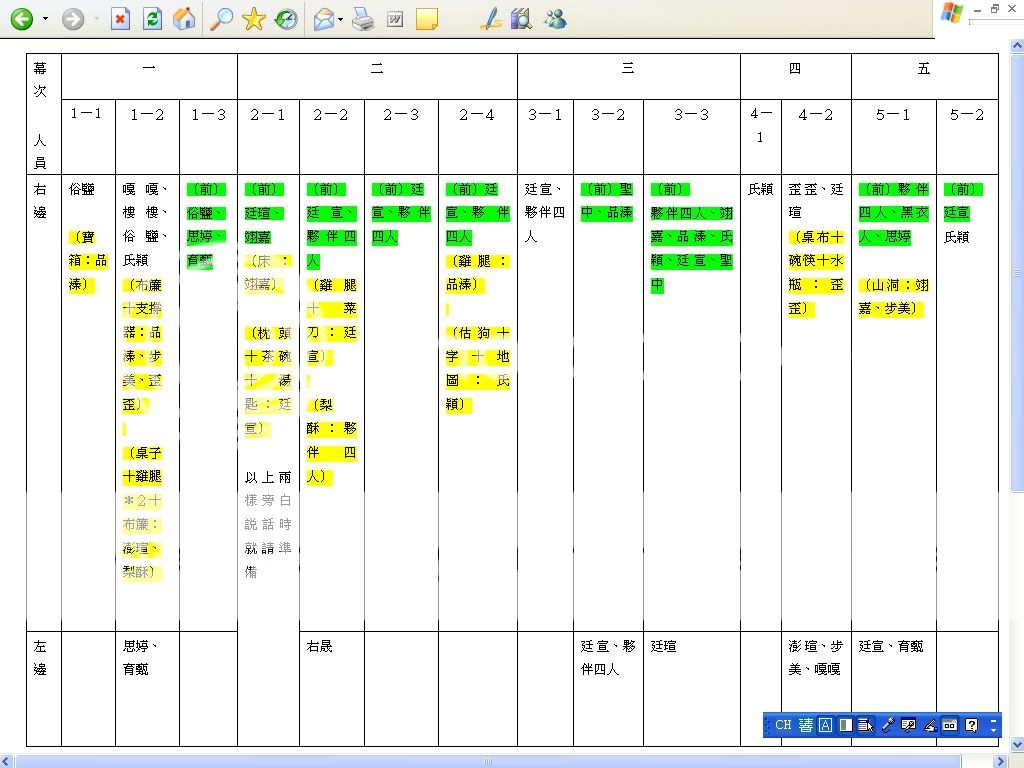Open the Messenger people icon
Screen dimensions: 1024x768
click(x=555, y=19)
